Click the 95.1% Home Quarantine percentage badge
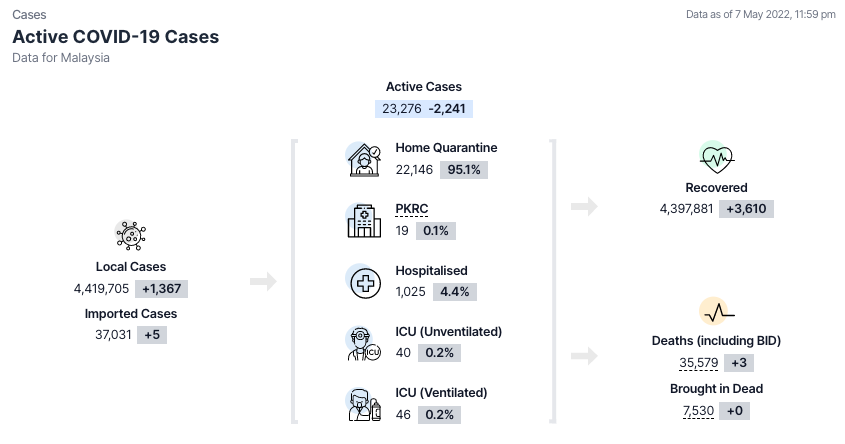The image size is (845, 444). [464, 169]
